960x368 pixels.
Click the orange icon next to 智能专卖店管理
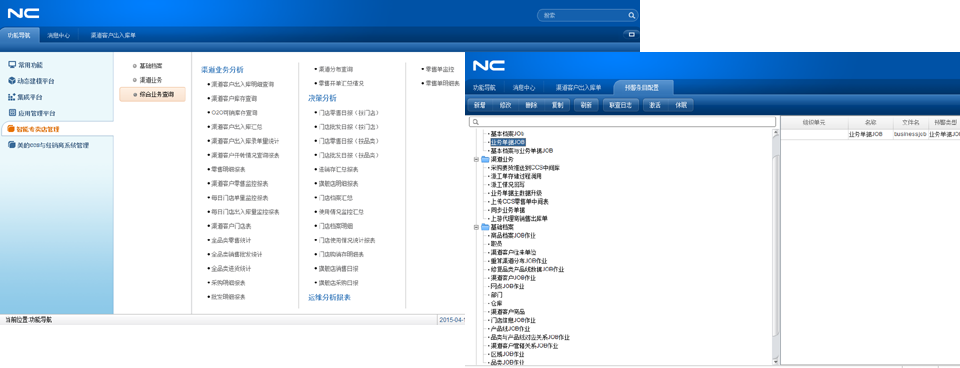point(12,129)
